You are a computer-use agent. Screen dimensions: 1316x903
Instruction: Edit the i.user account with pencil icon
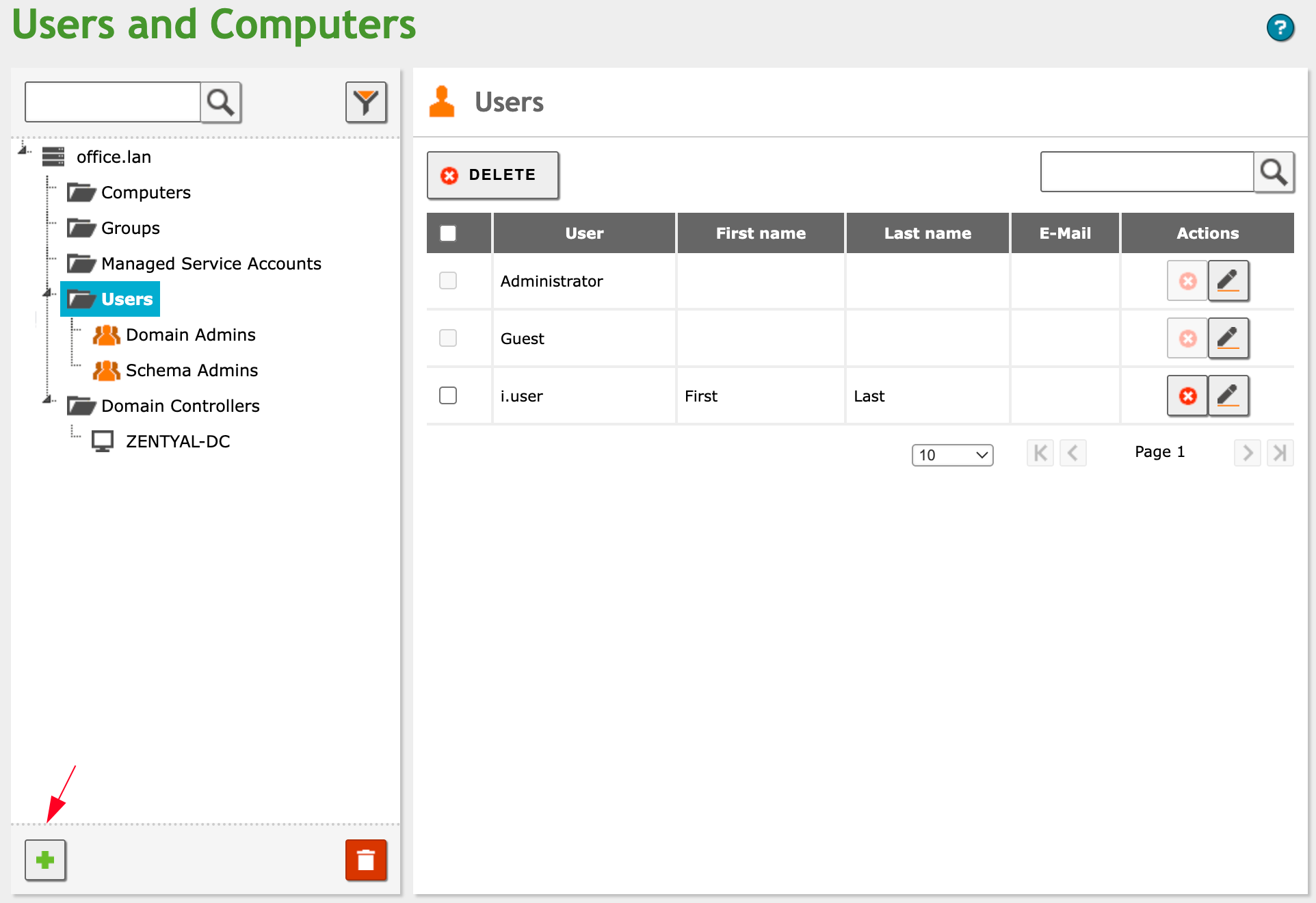(1228, 395)
